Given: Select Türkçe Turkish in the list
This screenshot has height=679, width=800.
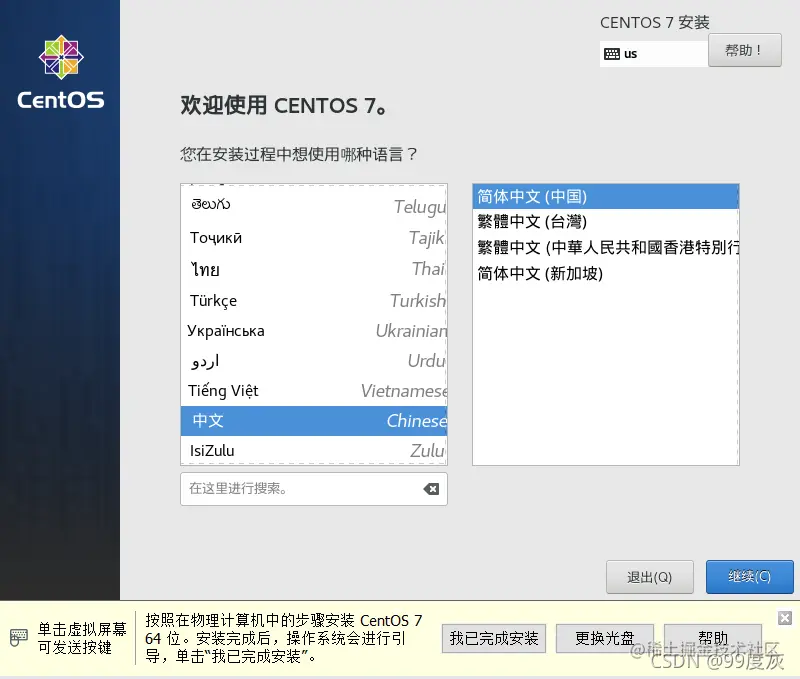Looking at the screenshot, I should pos(314,300).
